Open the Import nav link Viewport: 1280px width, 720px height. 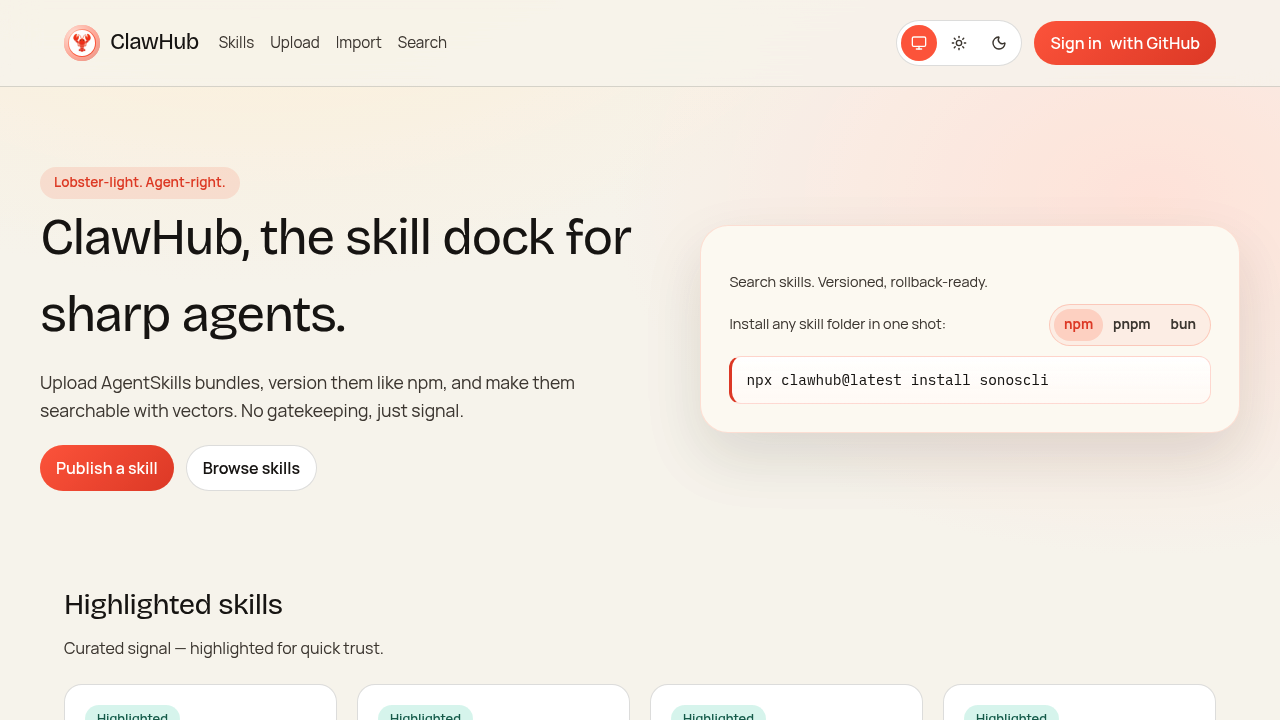tap(358, 42)
